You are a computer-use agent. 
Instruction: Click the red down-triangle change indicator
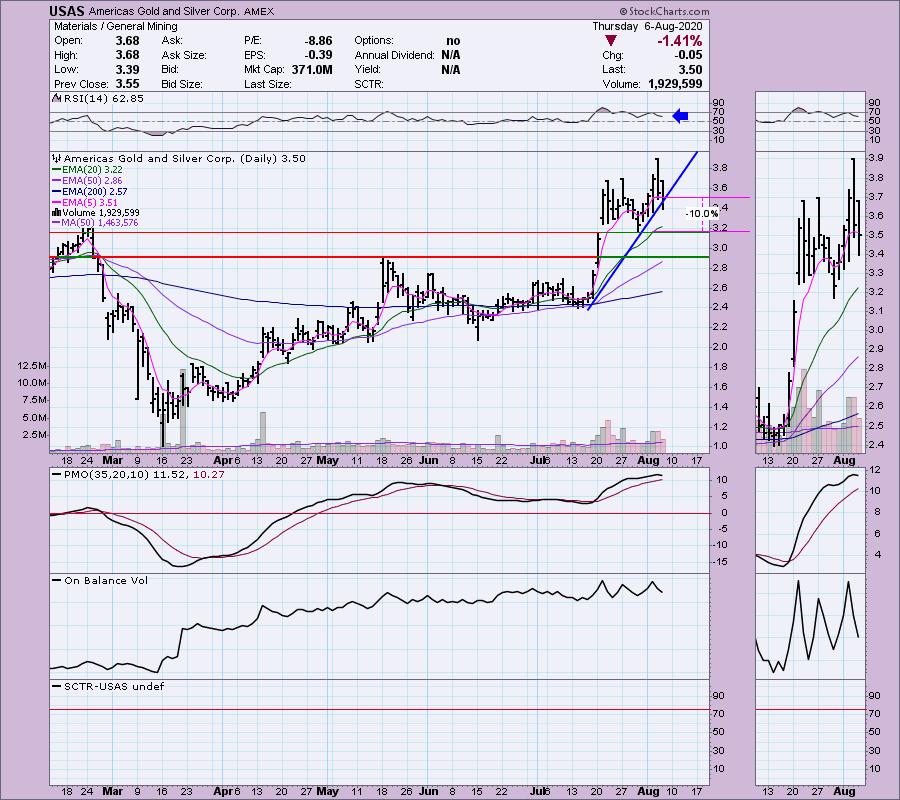pos(611,41)
